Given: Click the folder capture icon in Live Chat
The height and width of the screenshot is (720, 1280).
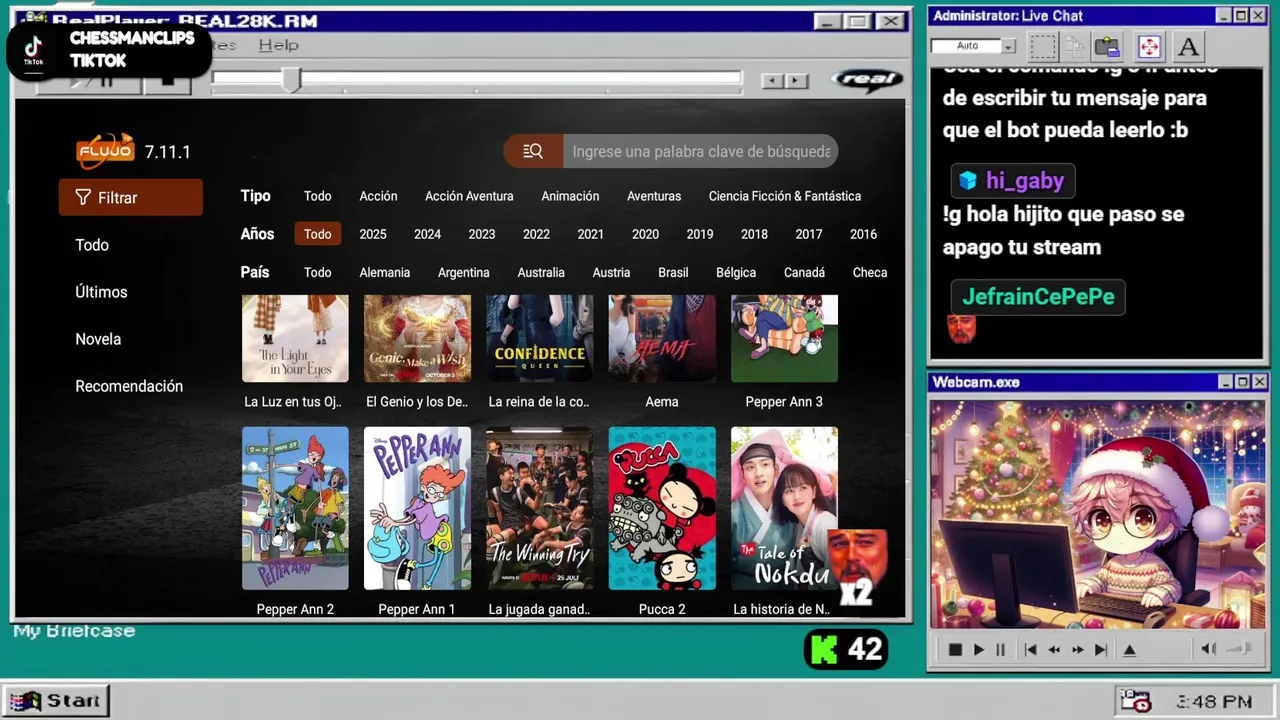Looking at the screenshot, I should point(1107,46).
